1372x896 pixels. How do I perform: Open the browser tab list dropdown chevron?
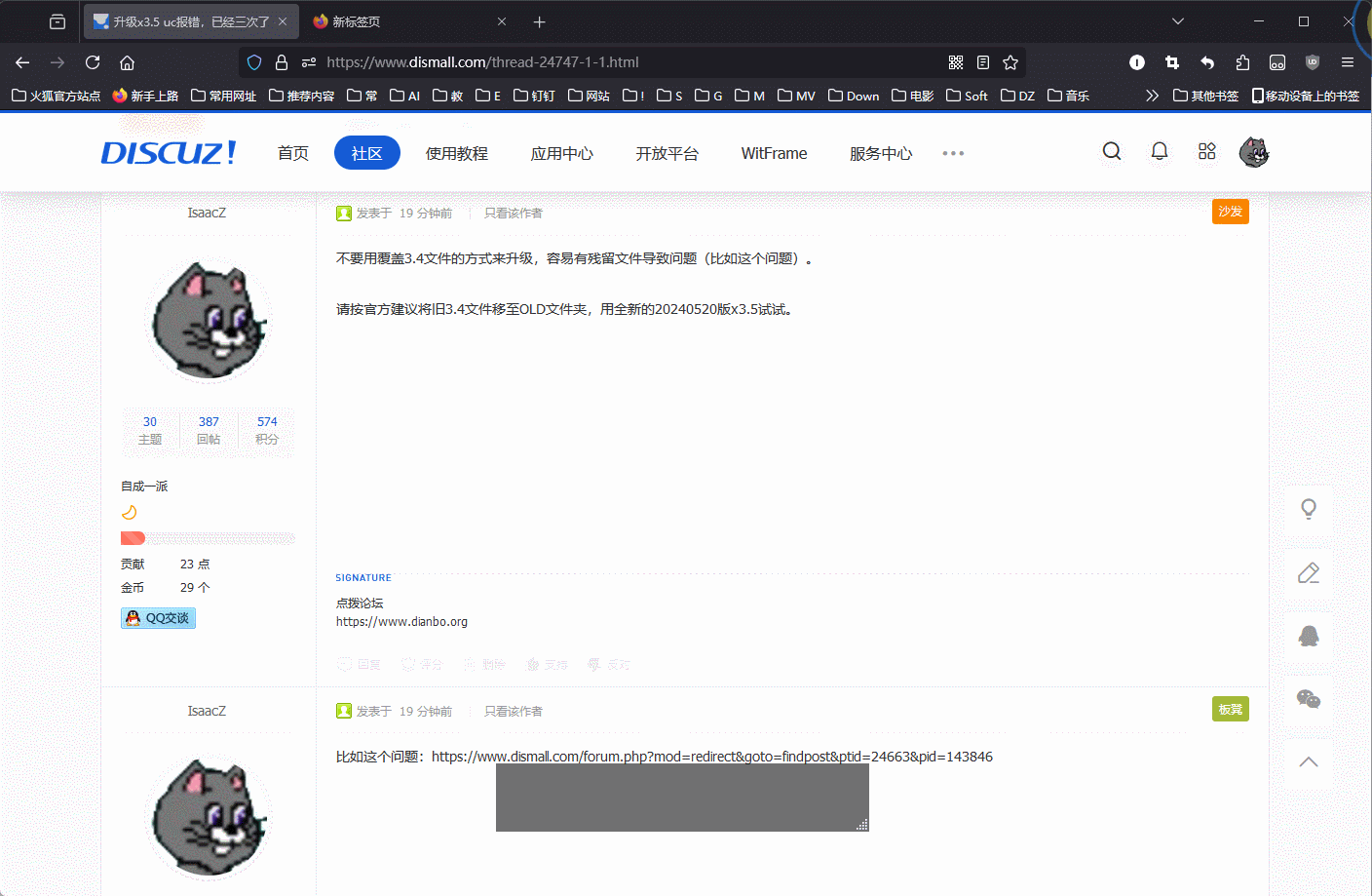coord(1177,20)
